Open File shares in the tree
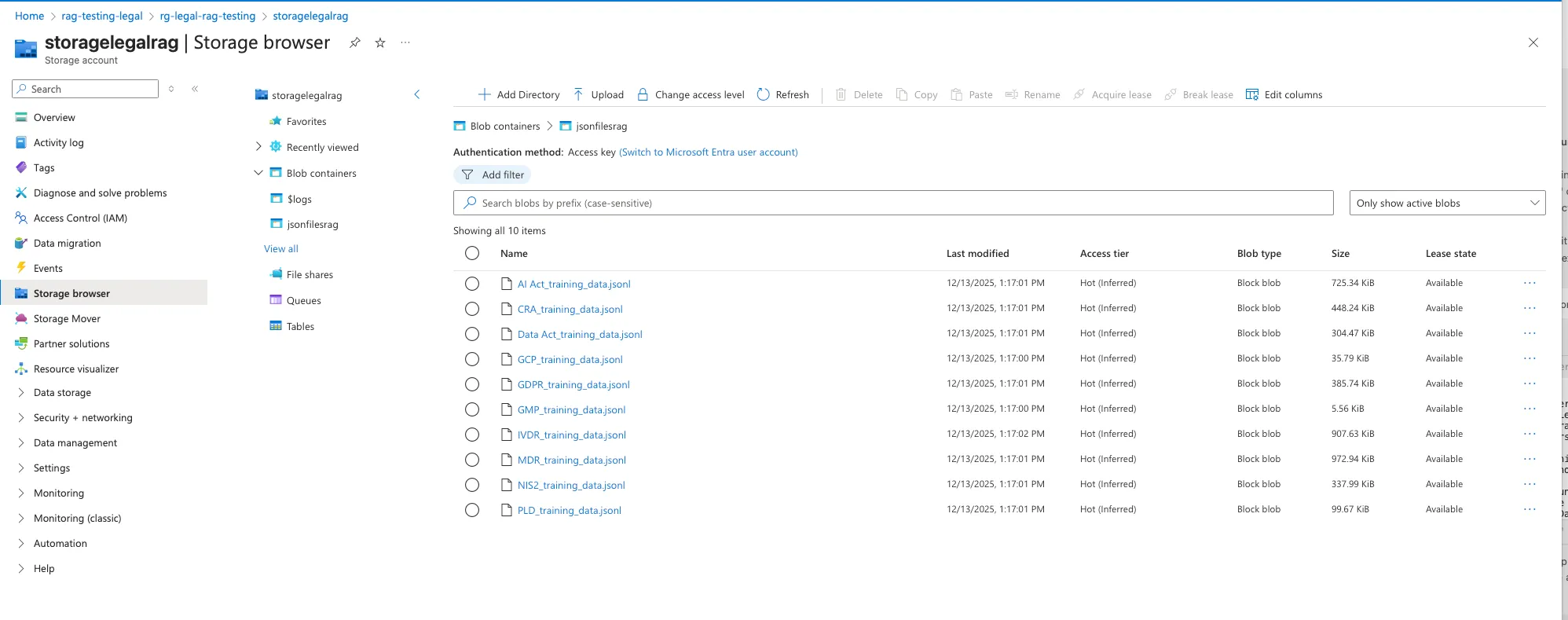Screen dimensions: 1568x620 [x=310, y=274]
